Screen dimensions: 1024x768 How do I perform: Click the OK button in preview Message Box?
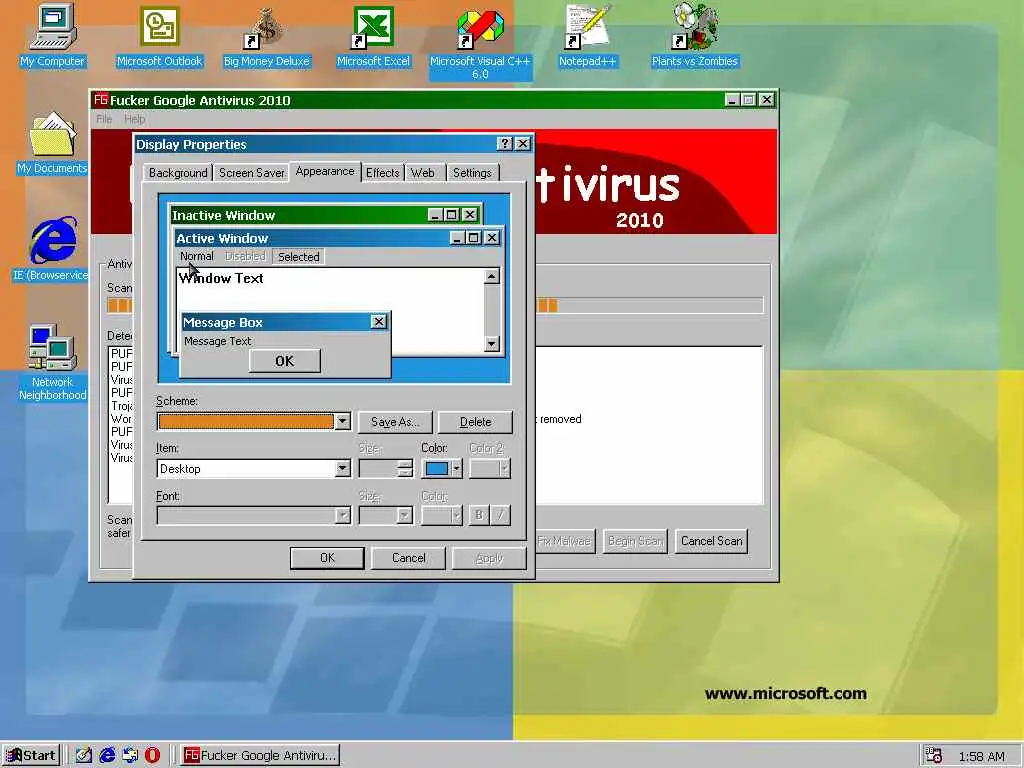click(285, 360)
